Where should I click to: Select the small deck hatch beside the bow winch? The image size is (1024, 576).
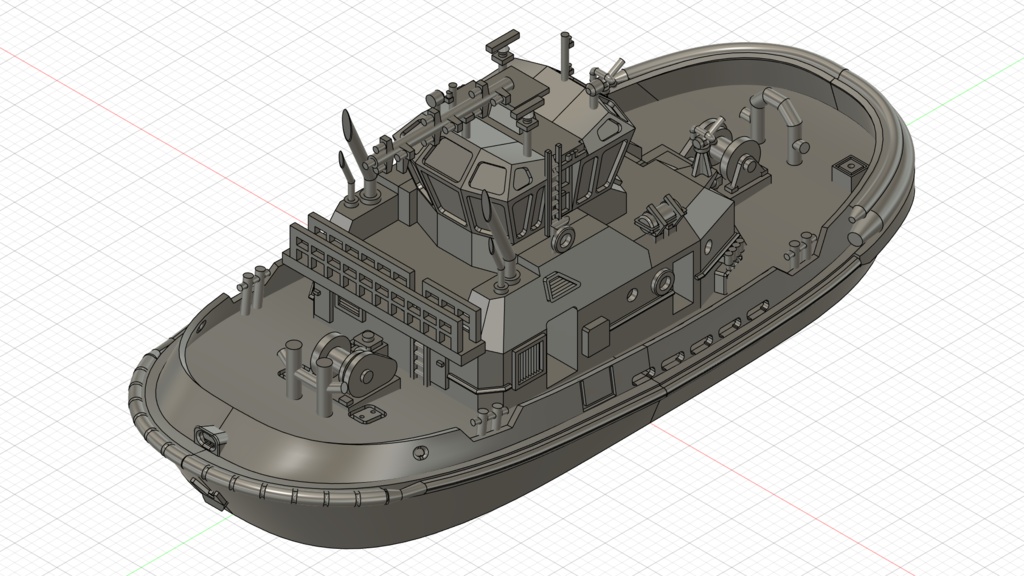366,413
